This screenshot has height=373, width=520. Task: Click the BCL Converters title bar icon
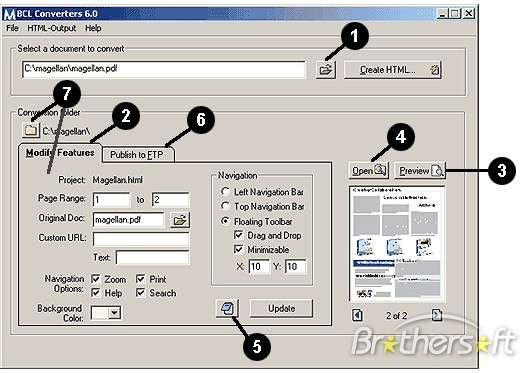pos(9,14)
